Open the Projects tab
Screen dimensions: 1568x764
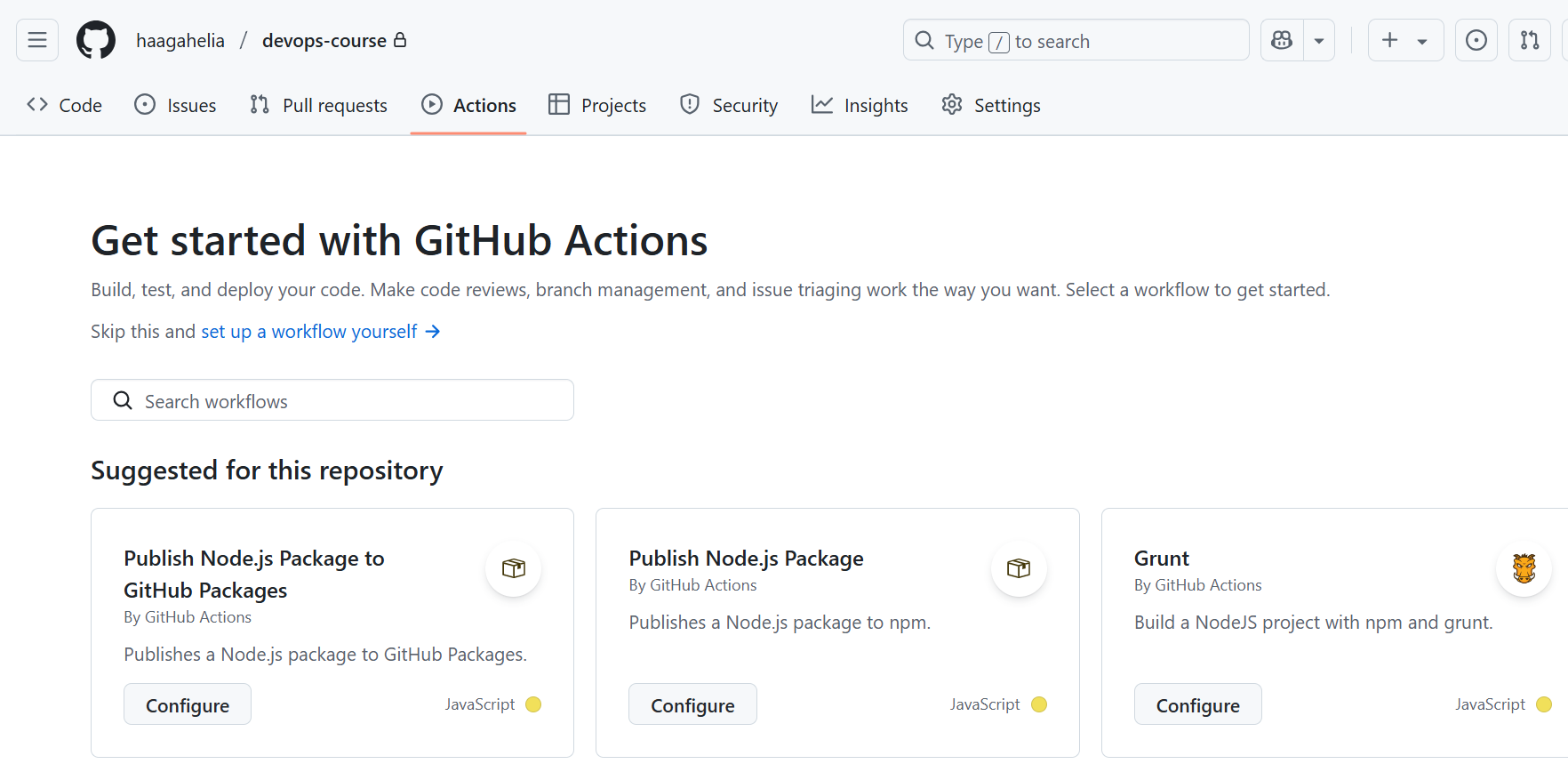pyautogui.click(x=597, y=105)
